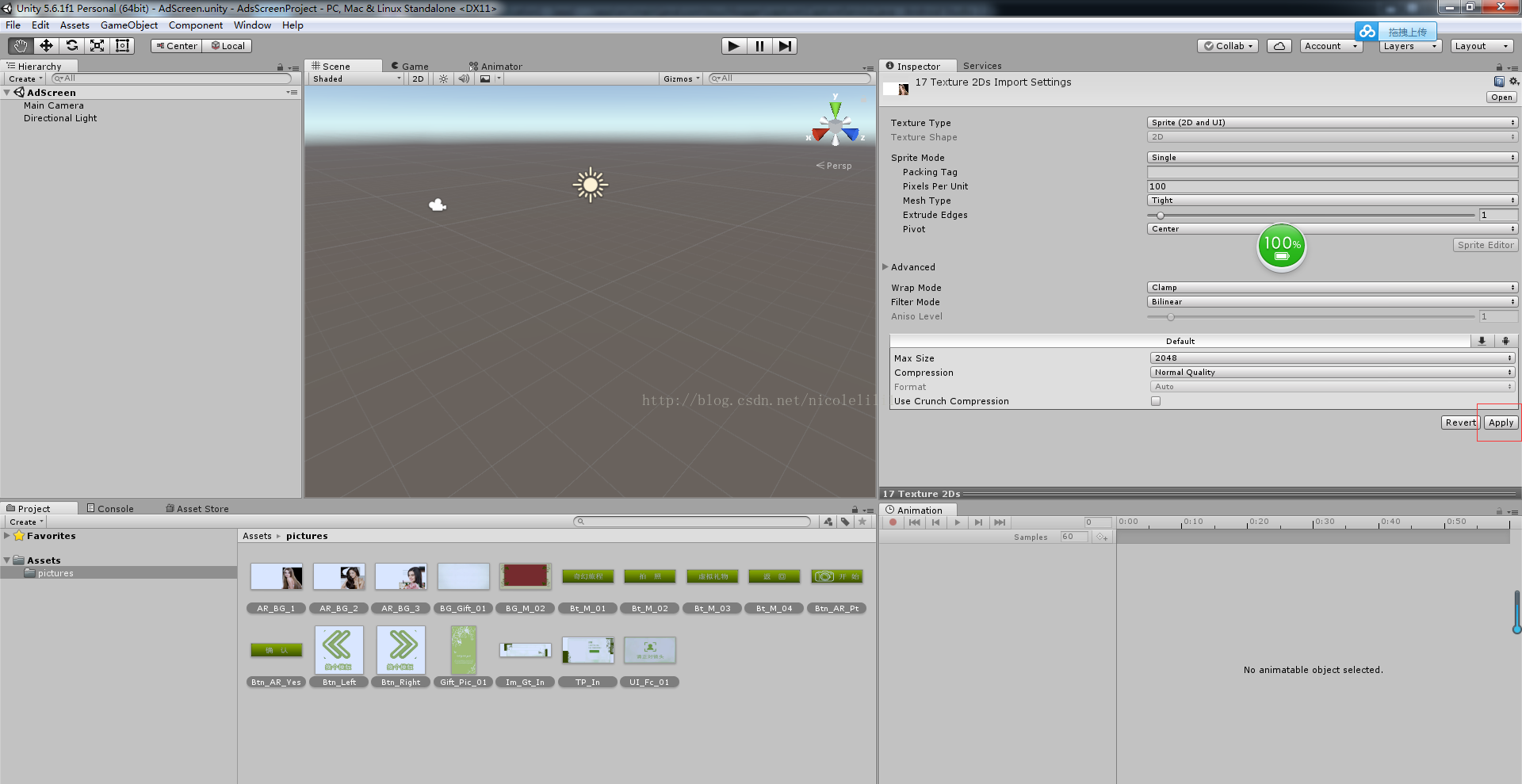Screen dimensions: 1522x784
Task: Select the Rect Transform tool
Action: (122, 46)
